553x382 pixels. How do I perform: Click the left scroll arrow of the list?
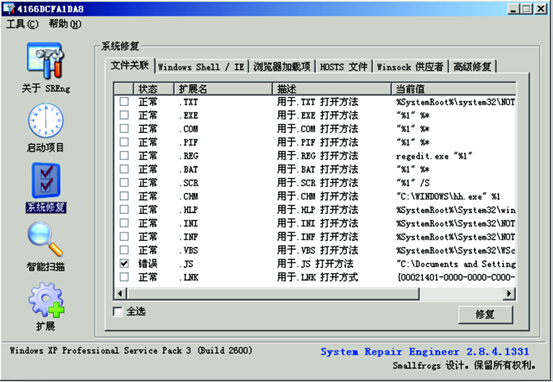coord(120,293)
